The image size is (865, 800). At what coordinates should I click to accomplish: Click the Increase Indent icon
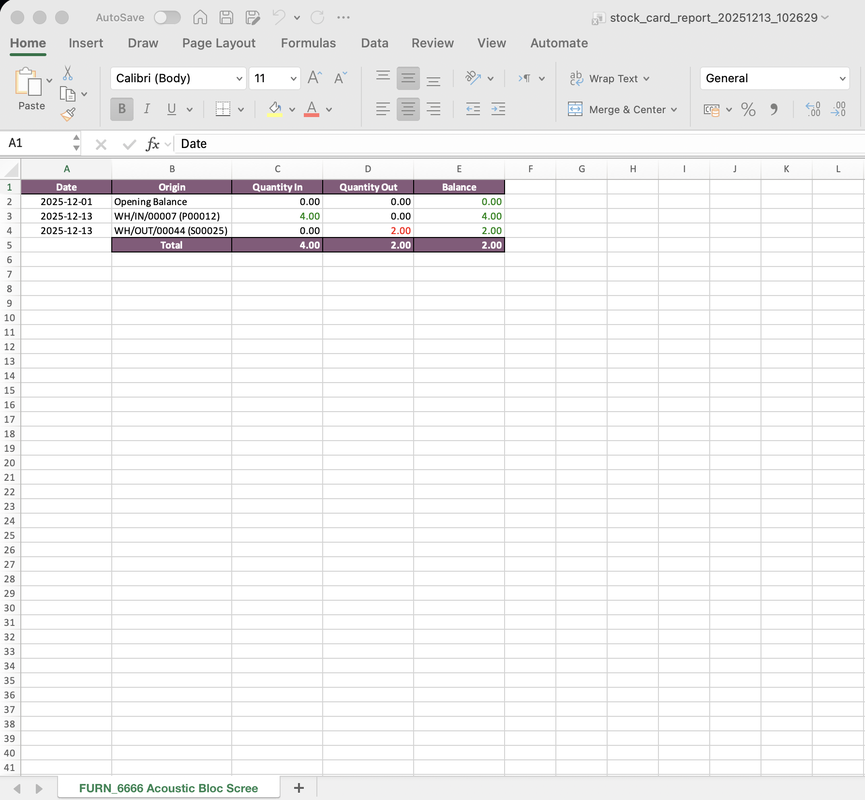click(x=497, y=110)
